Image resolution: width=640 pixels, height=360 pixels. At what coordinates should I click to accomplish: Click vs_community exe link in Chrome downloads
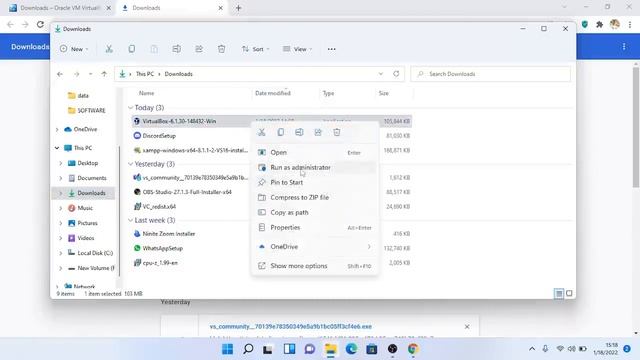click(x=291, y=327)
